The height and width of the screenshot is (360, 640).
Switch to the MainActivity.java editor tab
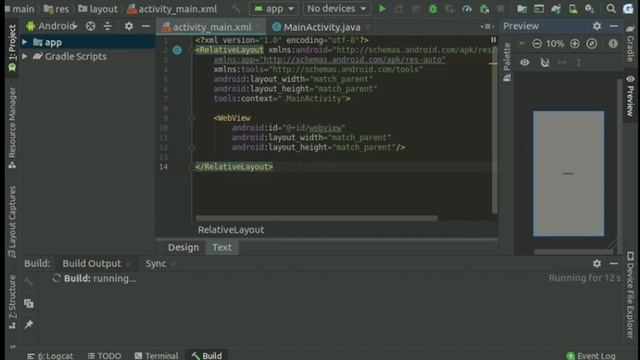322,27
